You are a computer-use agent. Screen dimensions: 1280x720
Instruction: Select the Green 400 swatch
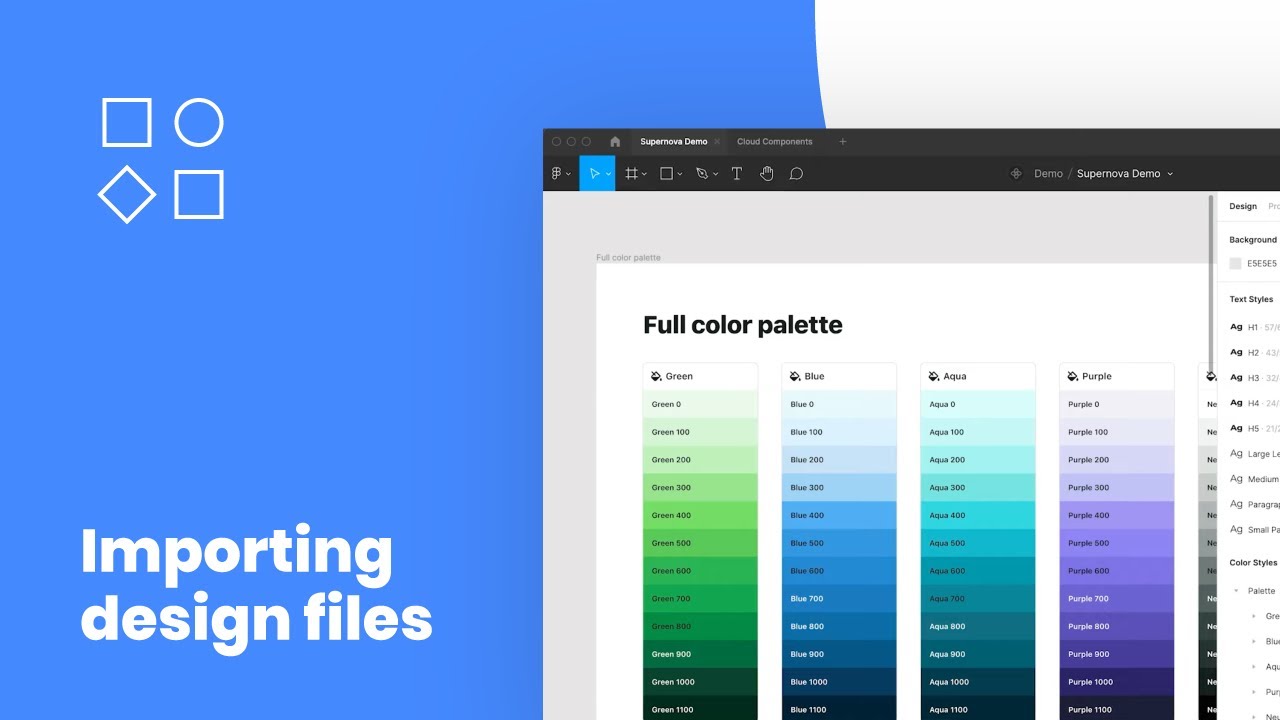click(x=700, y=515)
